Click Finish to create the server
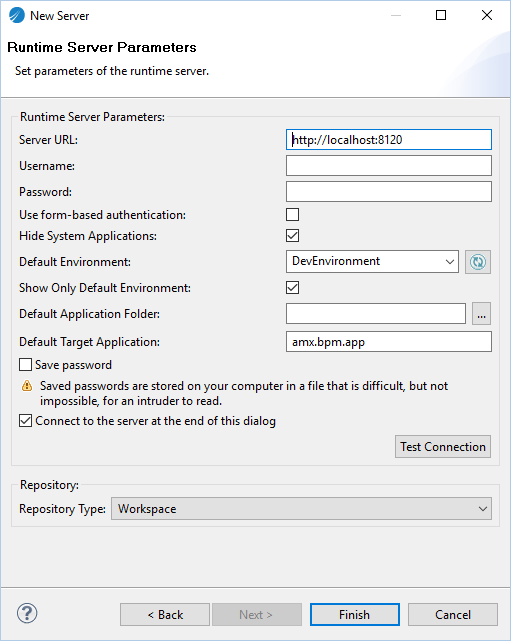511x641 pixels. tap(354, 614)
